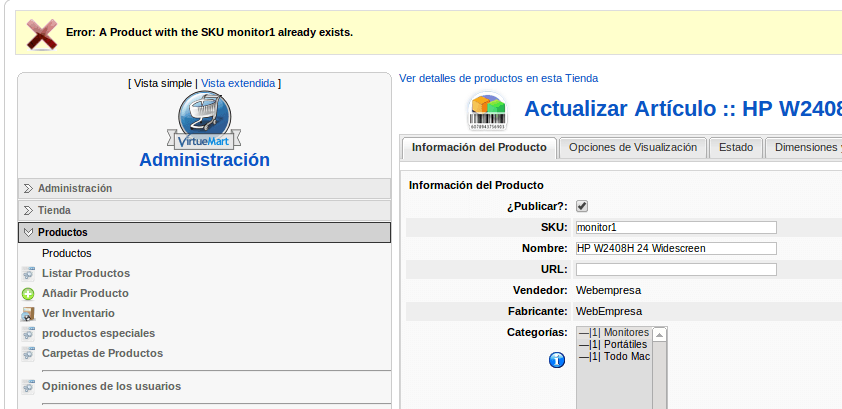
Task: Click the red X error icon
Action: [x=42, y=34]
